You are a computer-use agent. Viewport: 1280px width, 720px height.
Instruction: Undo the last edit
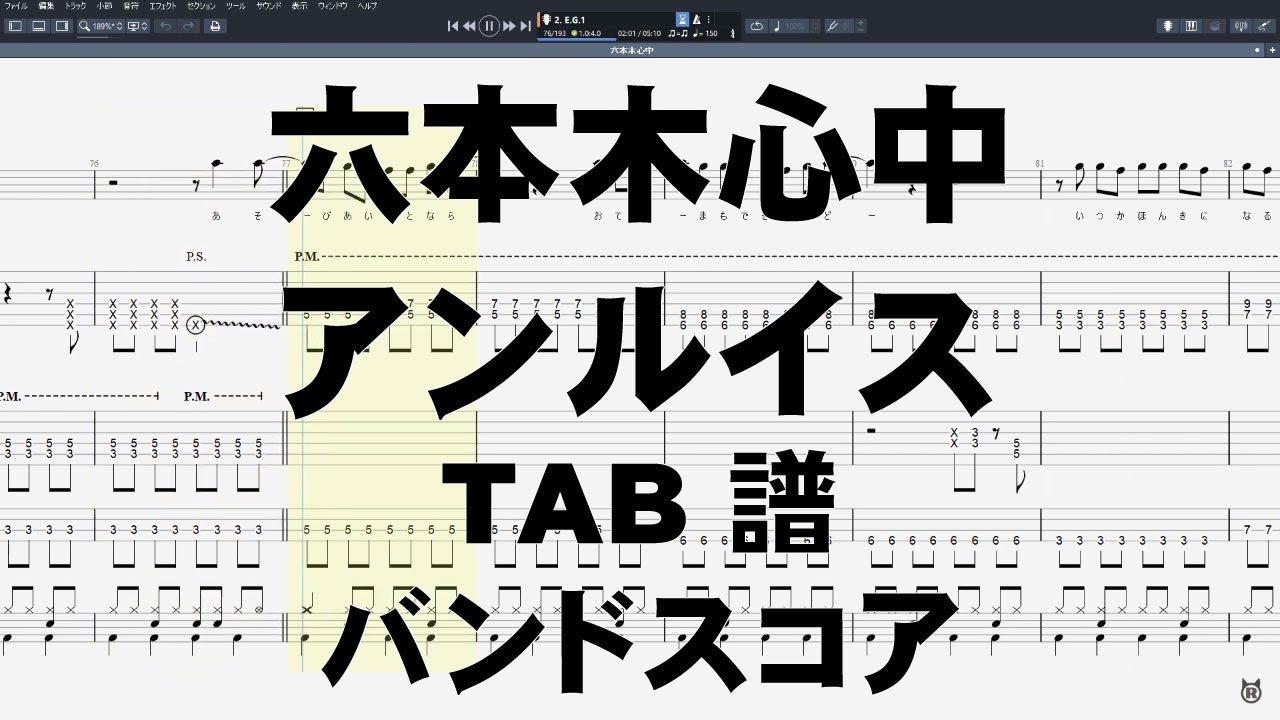(x=166, y=26)
